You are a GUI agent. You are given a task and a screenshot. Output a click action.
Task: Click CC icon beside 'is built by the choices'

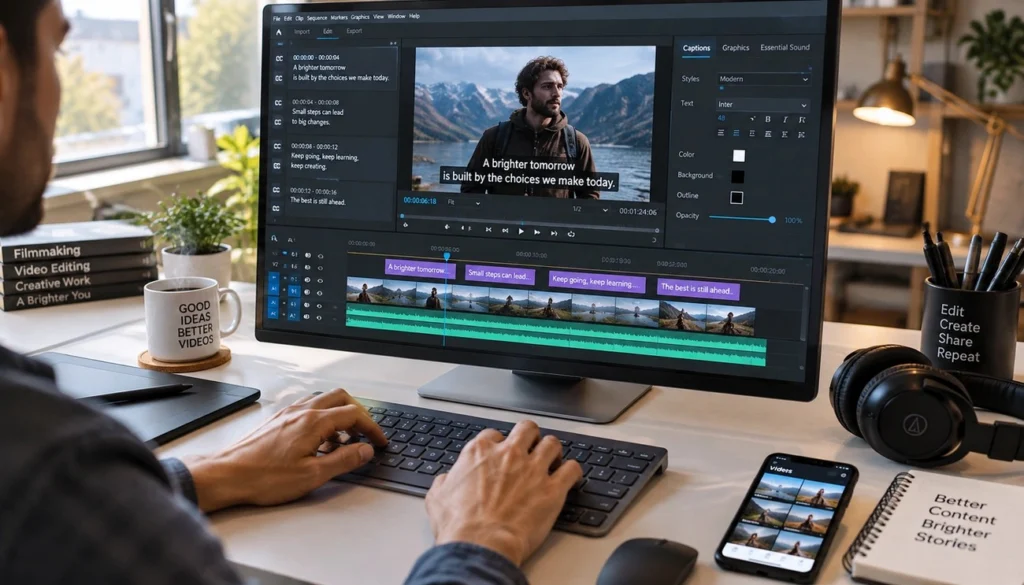pyautogui.click(x=279, y=78)
